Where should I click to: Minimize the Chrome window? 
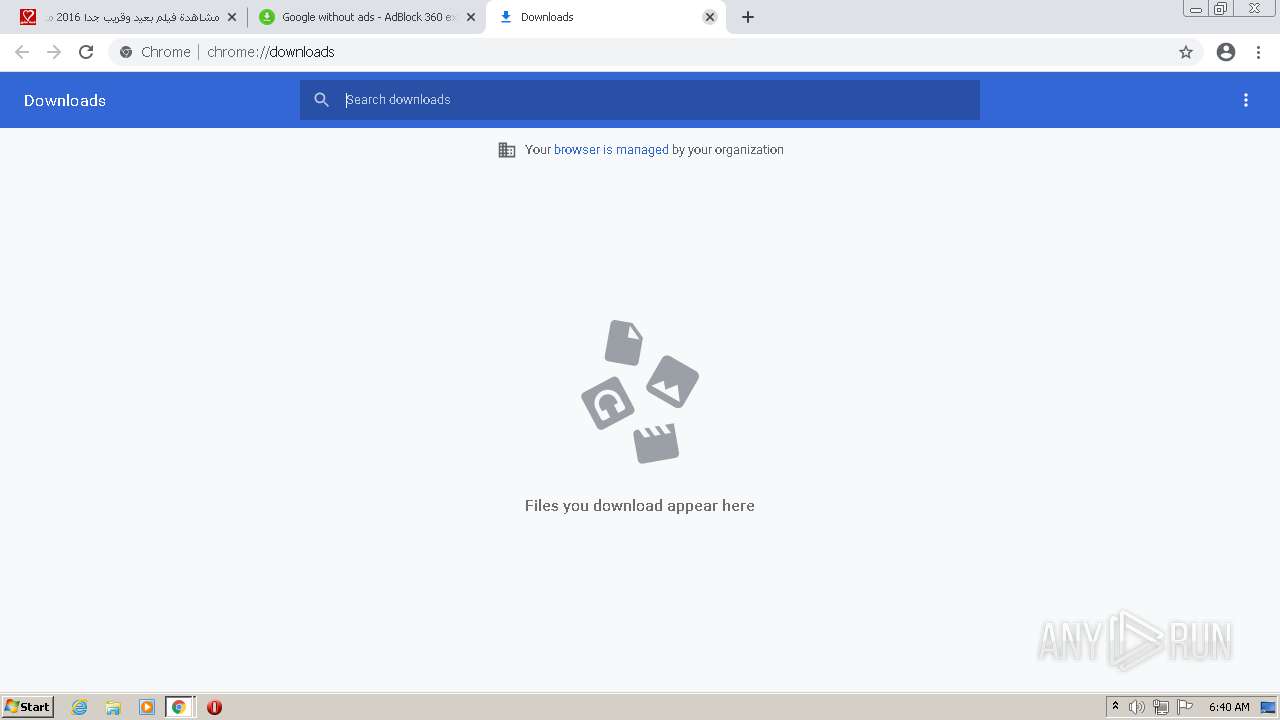tap(1196, 8)
